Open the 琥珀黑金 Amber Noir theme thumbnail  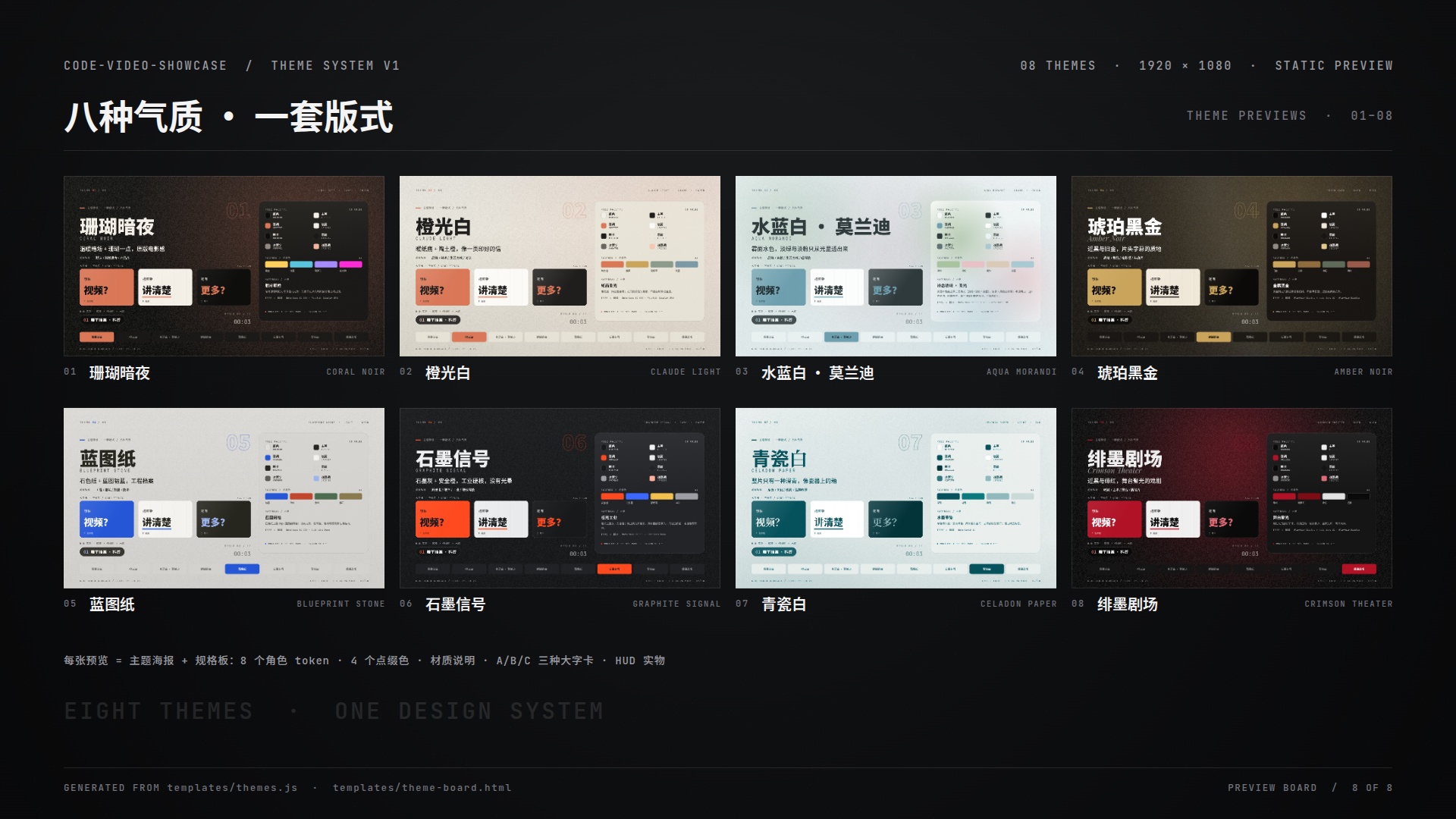point(1232,266)
